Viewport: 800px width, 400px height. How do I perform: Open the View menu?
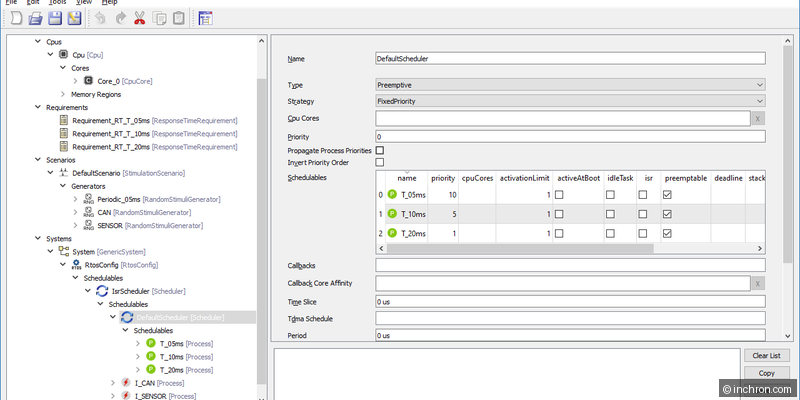click(x=84, y=3)
